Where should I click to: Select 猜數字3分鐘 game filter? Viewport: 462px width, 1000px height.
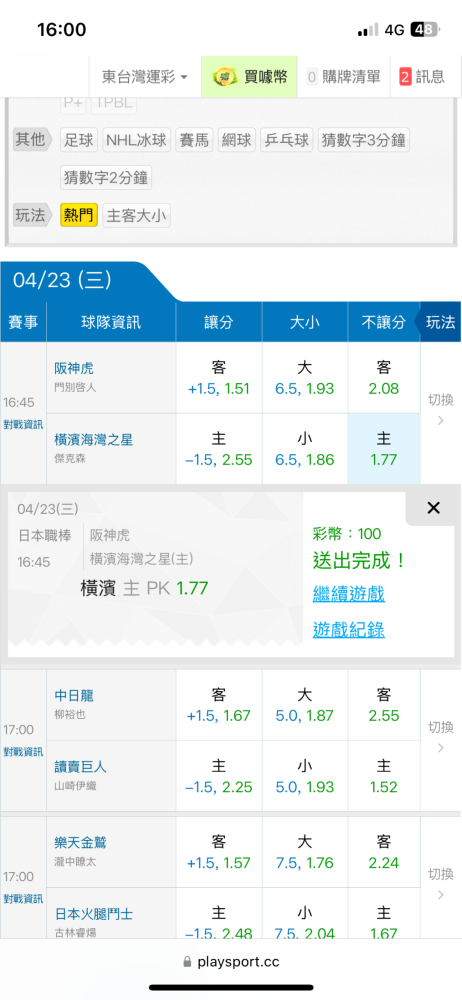364,140
